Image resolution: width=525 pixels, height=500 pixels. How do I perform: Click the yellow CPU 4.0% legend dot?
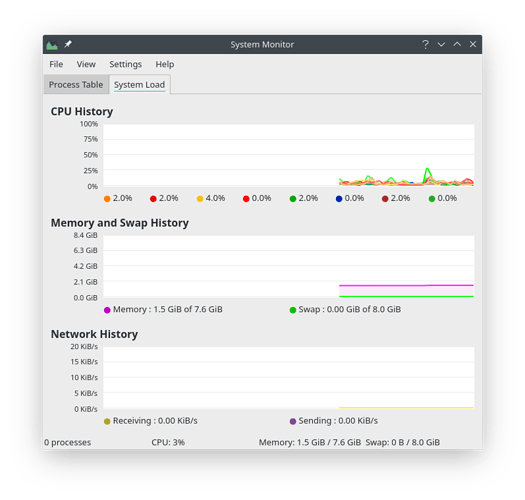(x=200, y=199)
